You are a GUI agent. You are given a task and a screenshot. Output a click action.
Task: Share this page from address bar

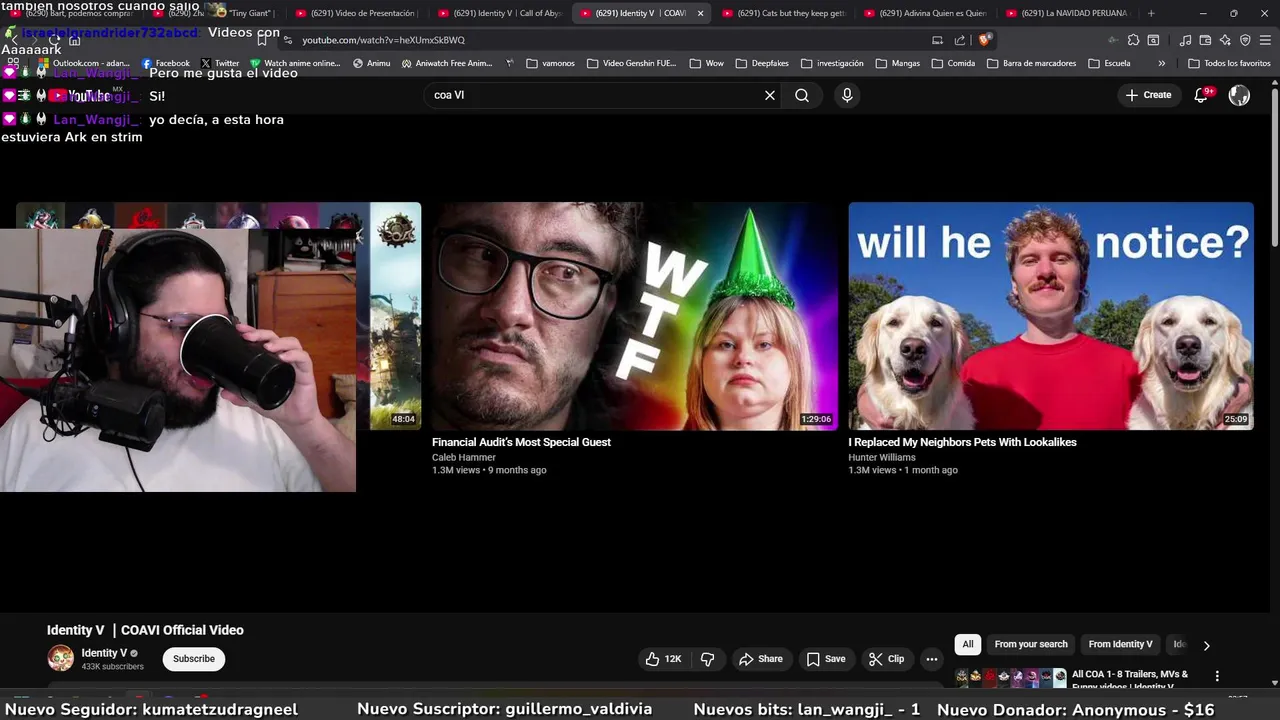[960, 40]
